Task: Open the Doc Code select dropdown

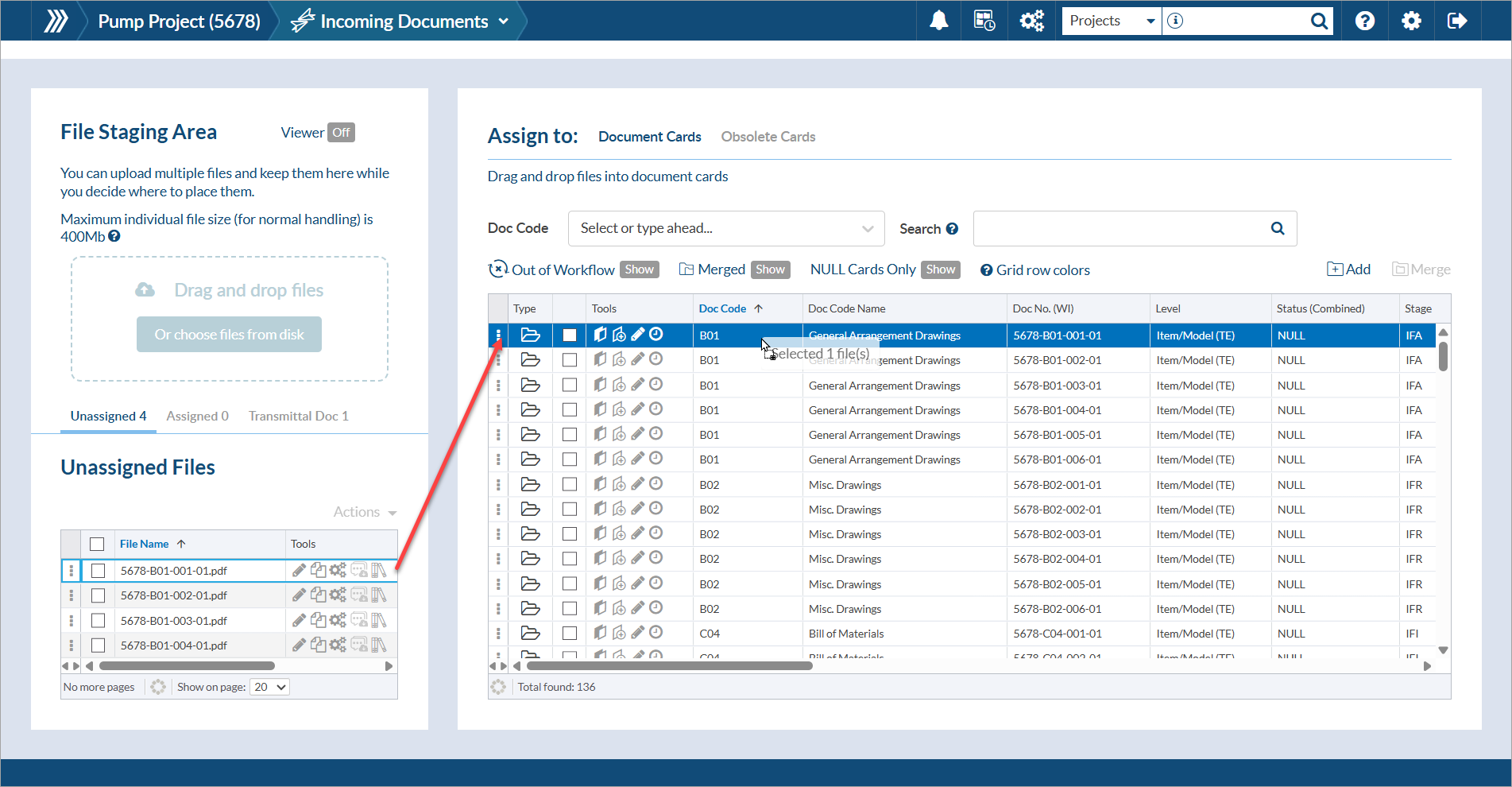Action: pos(725,228)
